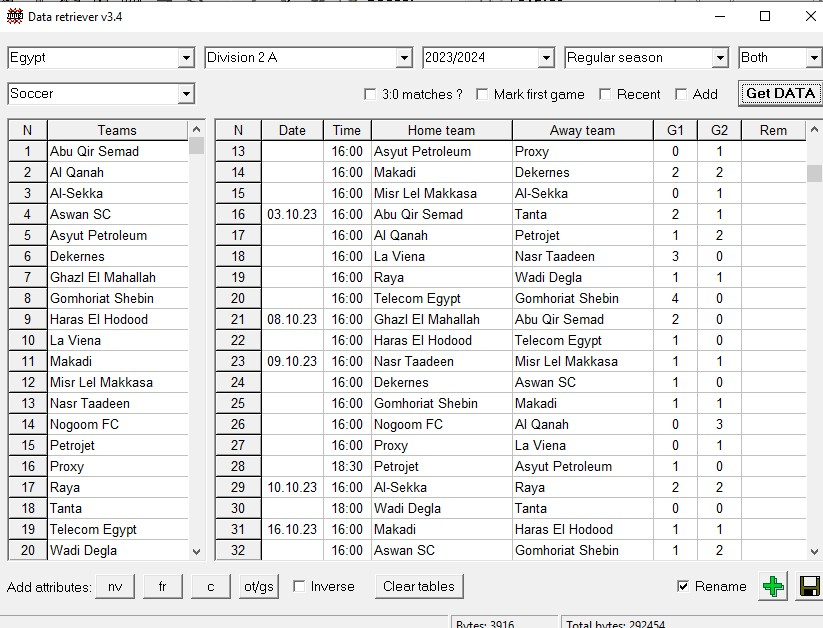The height and width of the screenshot is (628, 823).
Task: Click the green plus add icon
Action: [x=772, y=587]
